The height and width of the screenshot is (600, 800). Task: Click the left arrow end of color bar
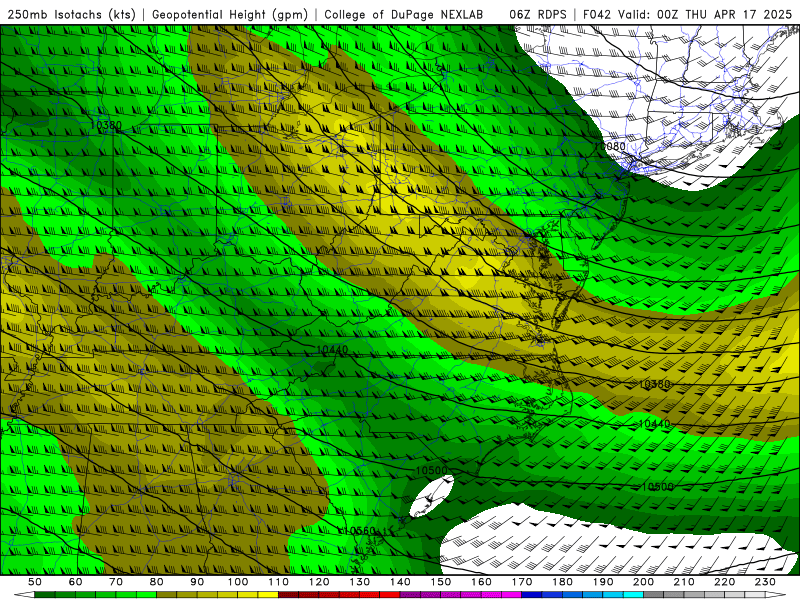click(x=24, y=595)
